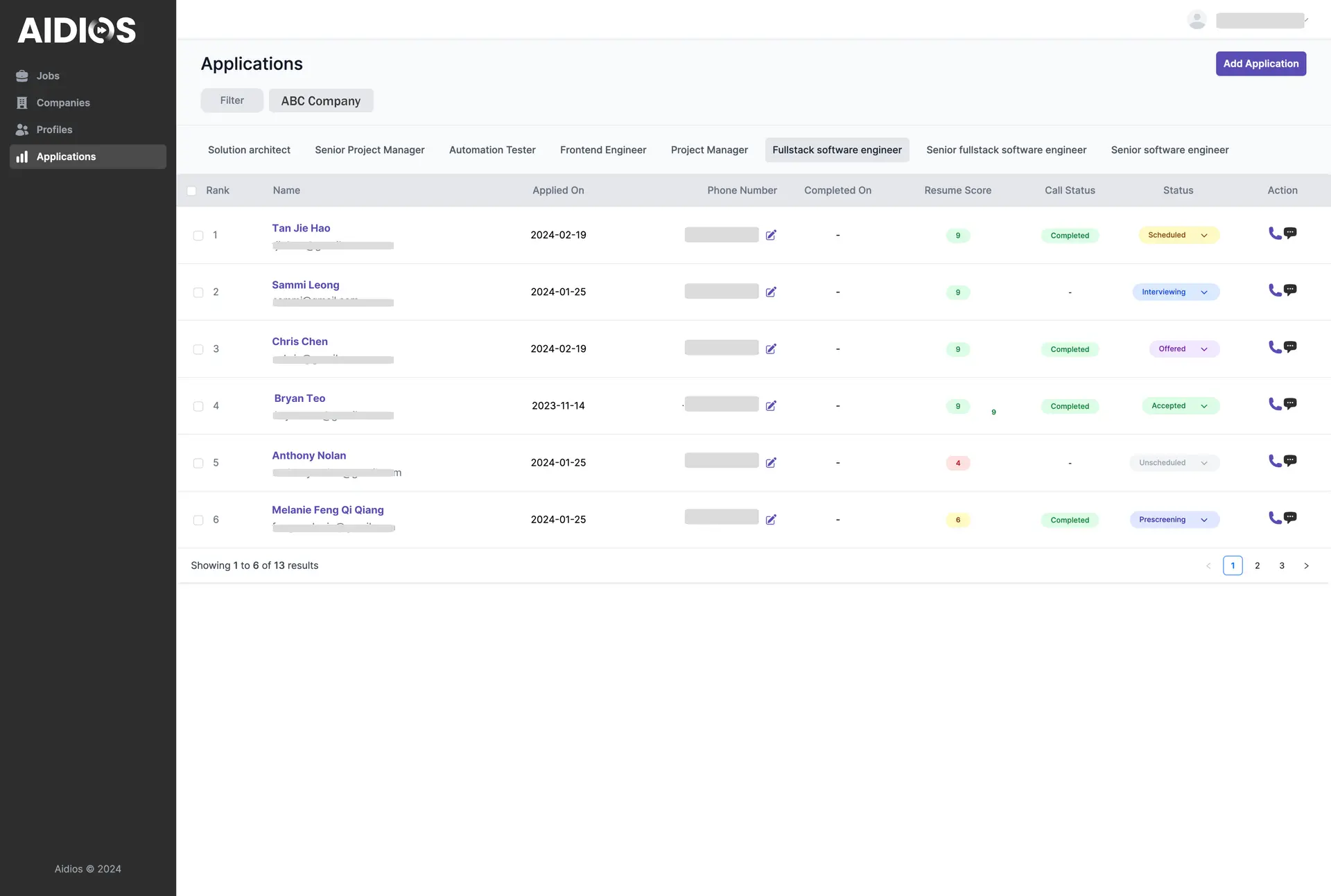
Task: Change status from the Prescreening dropdown
Action: 1174,520
